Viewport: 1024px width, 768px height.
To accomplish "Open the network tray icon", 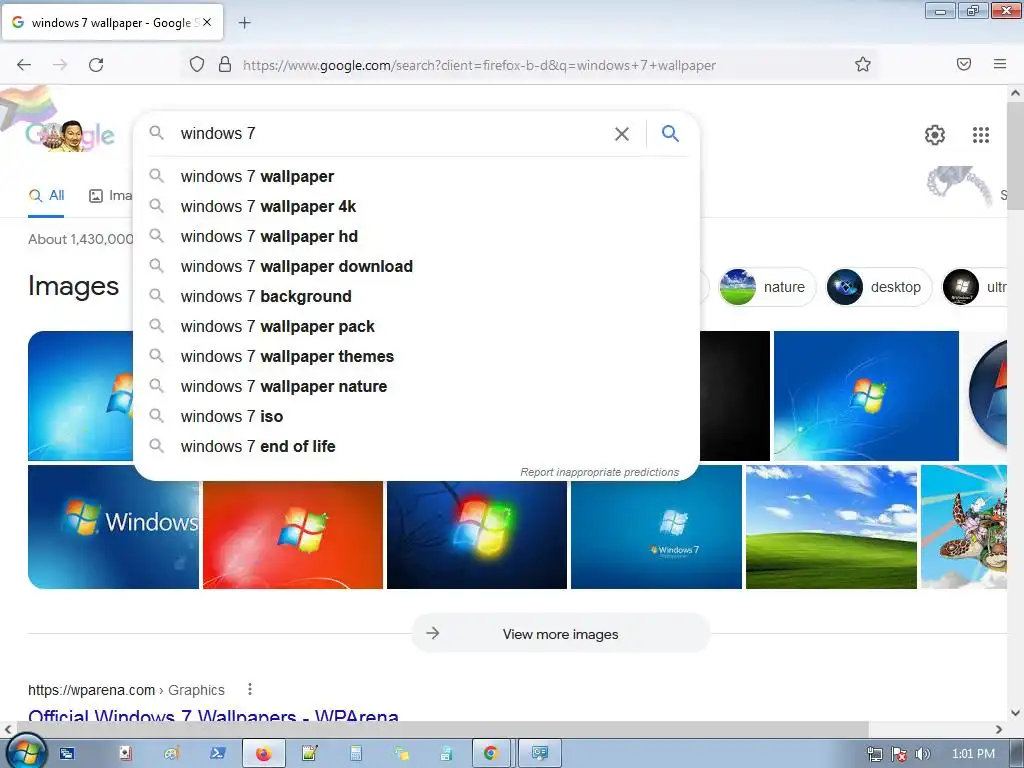I will click(874, 754).
